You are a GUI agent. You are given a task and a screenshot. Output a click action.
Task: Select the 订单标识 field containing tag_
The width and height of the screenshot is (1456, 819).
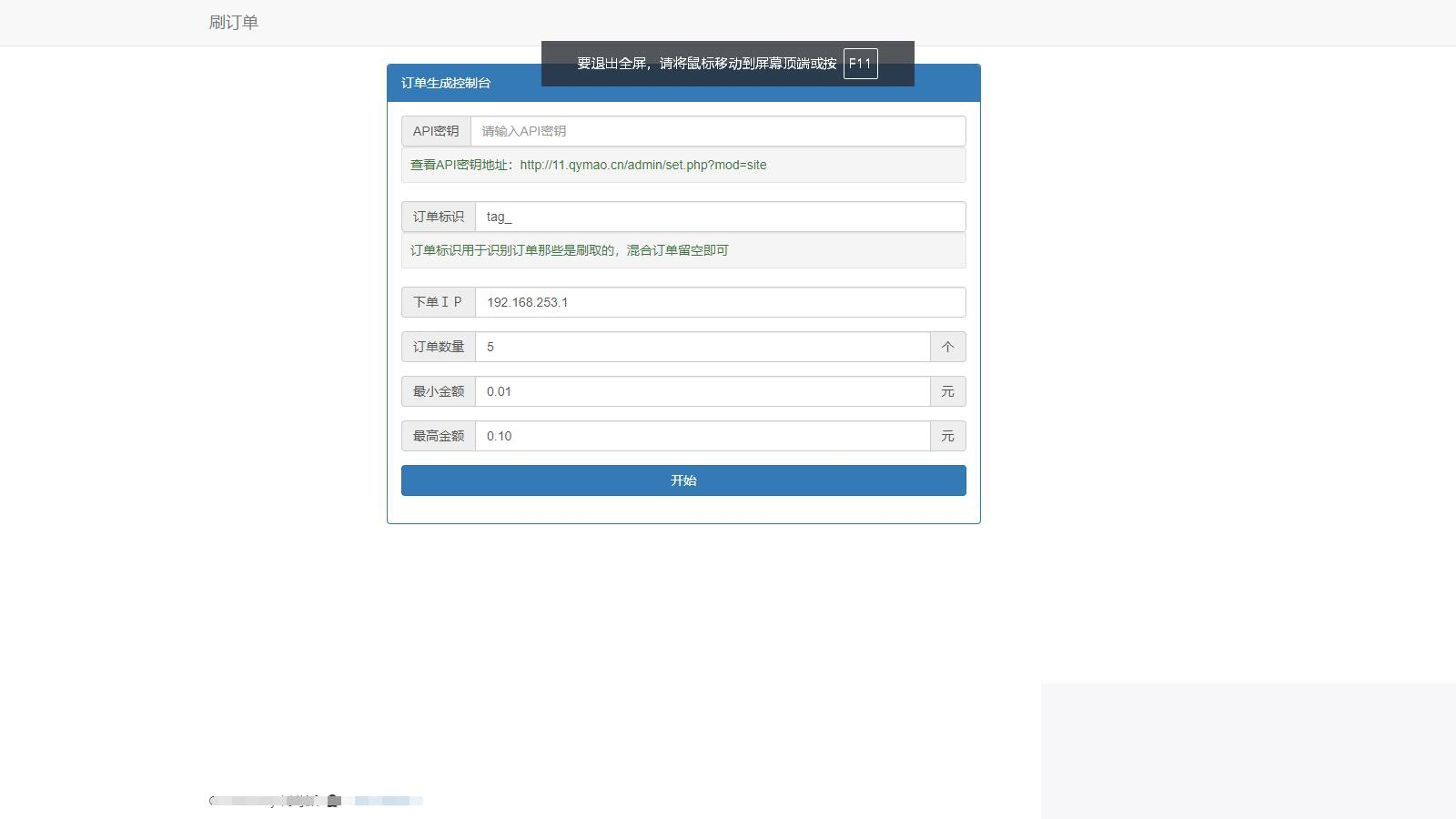click(719, 216)
